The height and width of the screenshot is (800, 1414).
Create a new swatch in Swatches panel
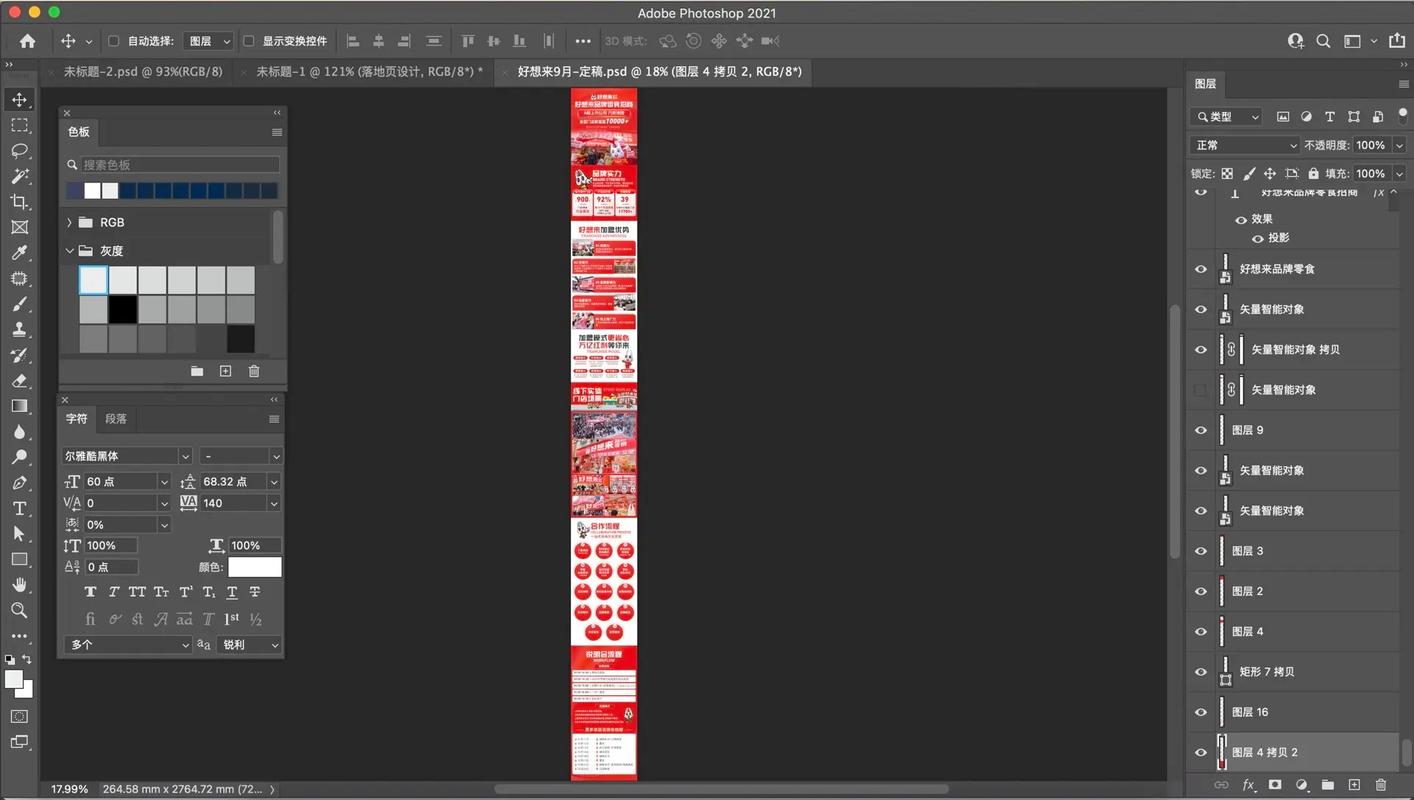(x=226, y=371)
